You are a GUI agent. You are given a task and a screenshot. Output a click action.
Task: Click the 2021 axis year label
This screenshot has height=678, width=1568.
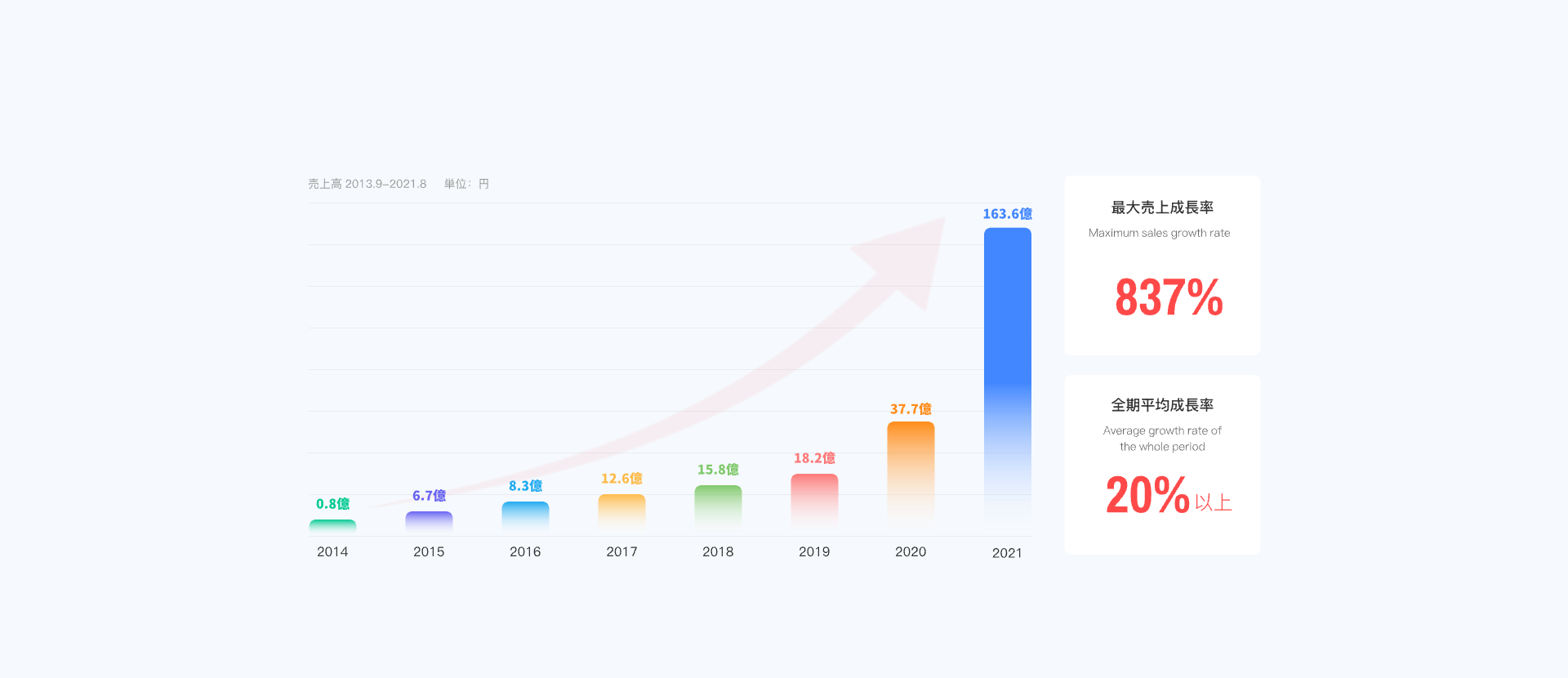[1007, 553]
